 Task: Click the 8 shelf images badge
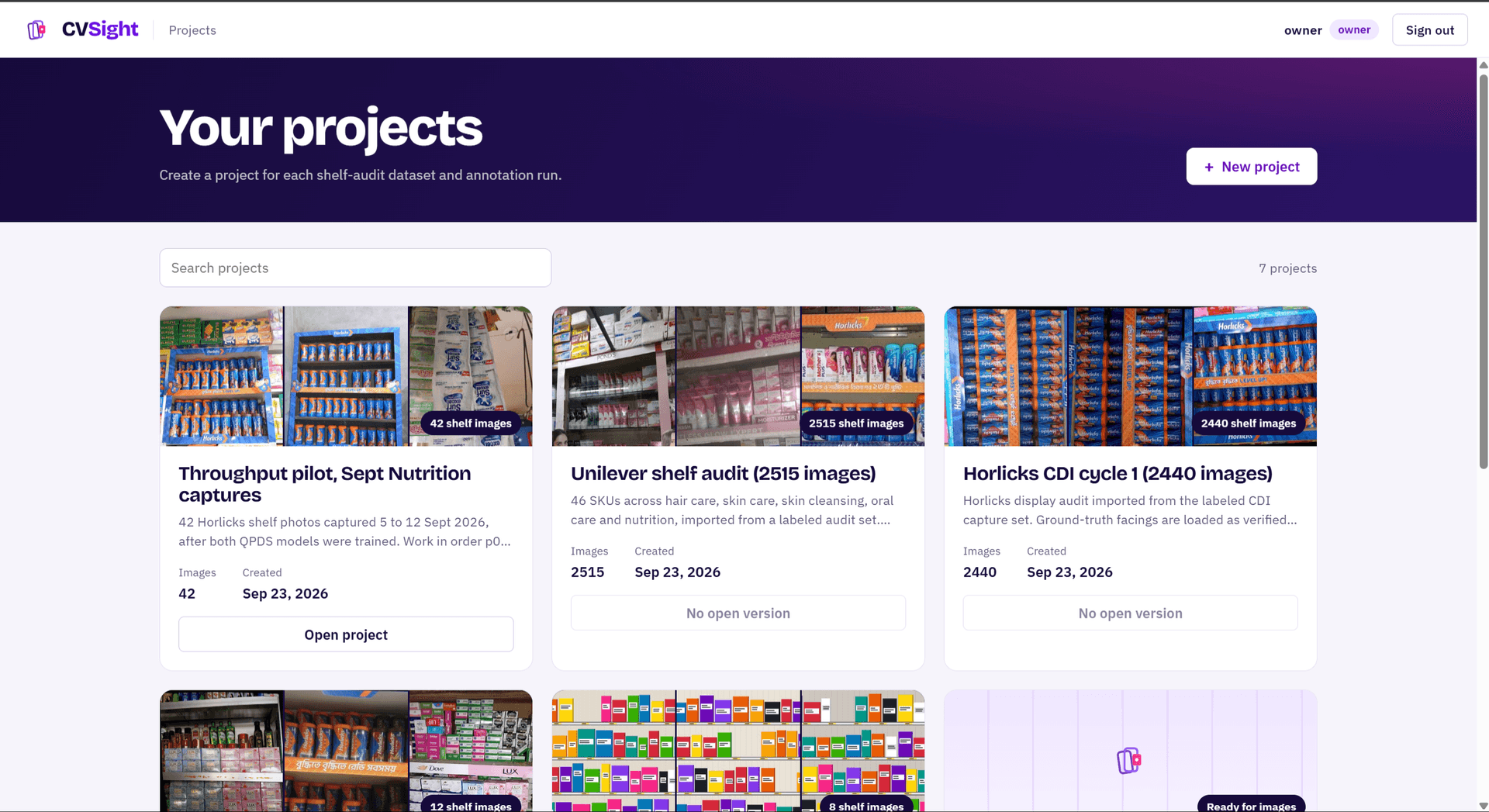[866, 805]
